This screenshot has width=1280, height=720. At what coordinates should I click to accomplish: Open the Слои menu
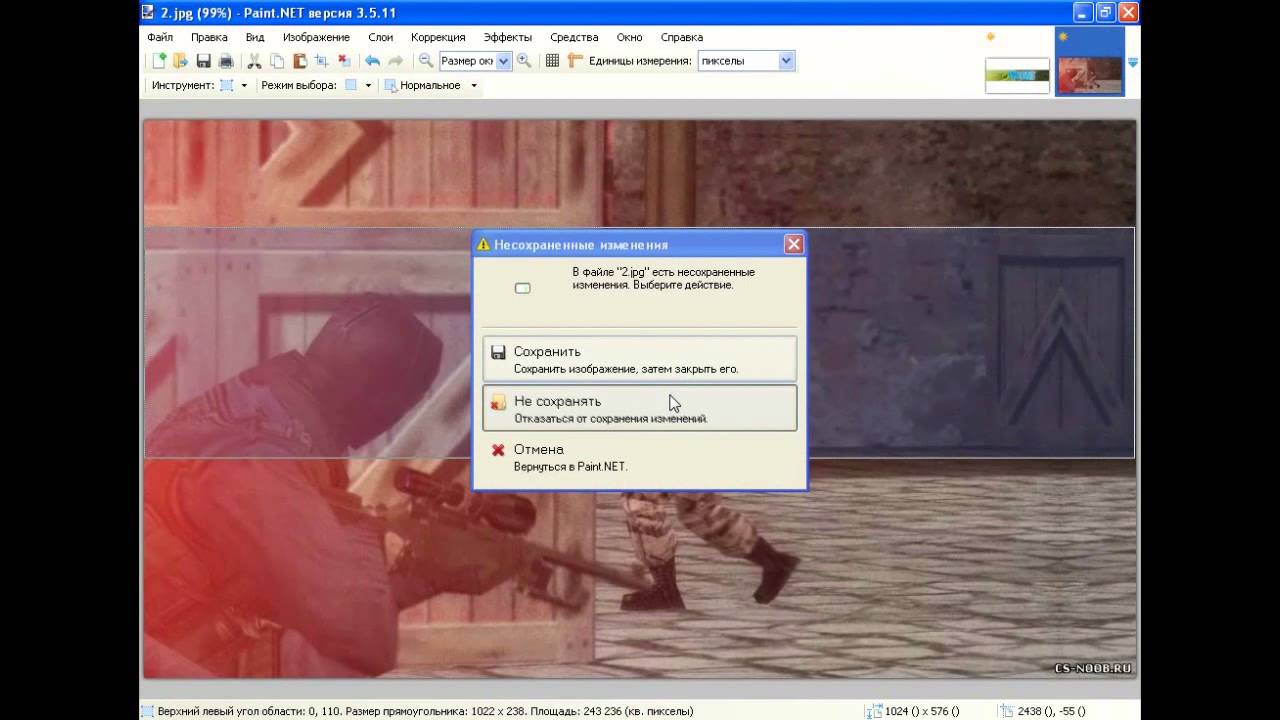point(380,37)
